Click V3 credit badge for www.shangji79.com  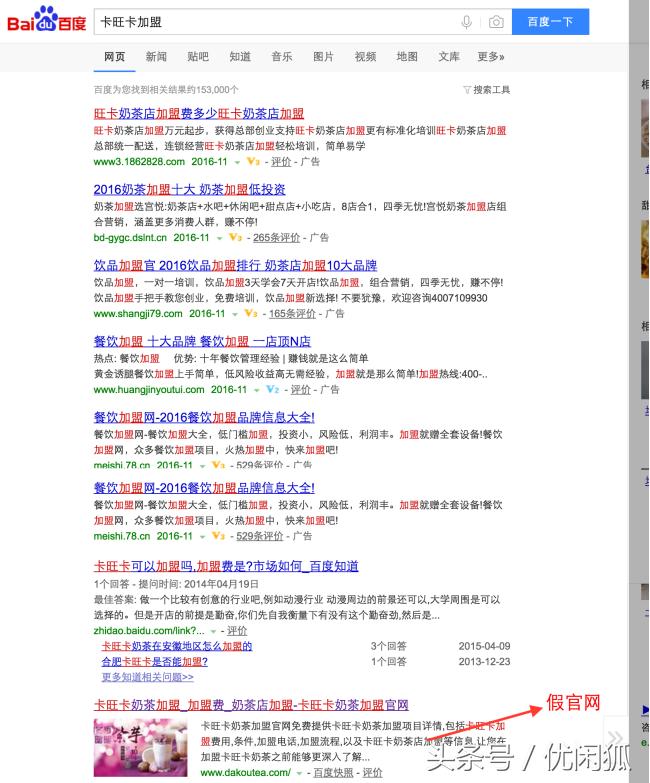tap(251, 313)
